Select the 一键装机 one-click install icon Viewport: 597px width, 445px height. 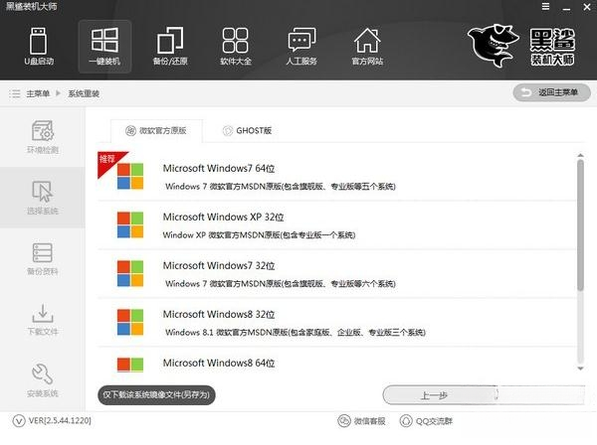pyautogui.click(x=105, y=46)
